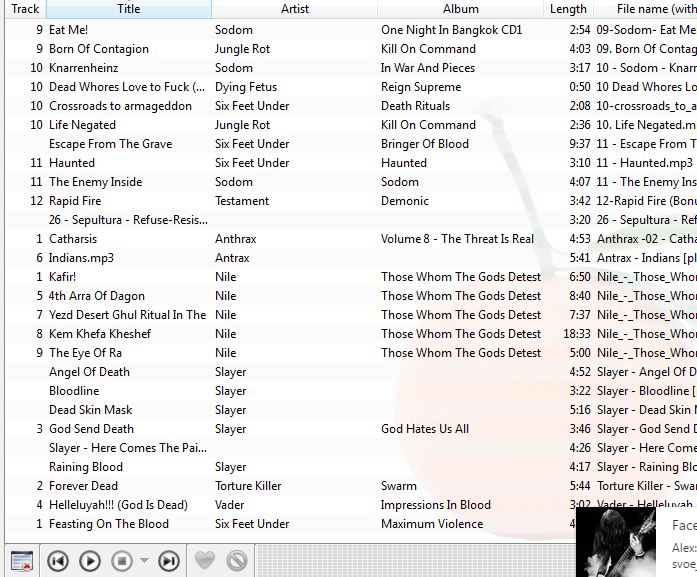Click the guitarist album art thumbnail
This screenshot has width=697, height=577.
click(x=616, y=542)
